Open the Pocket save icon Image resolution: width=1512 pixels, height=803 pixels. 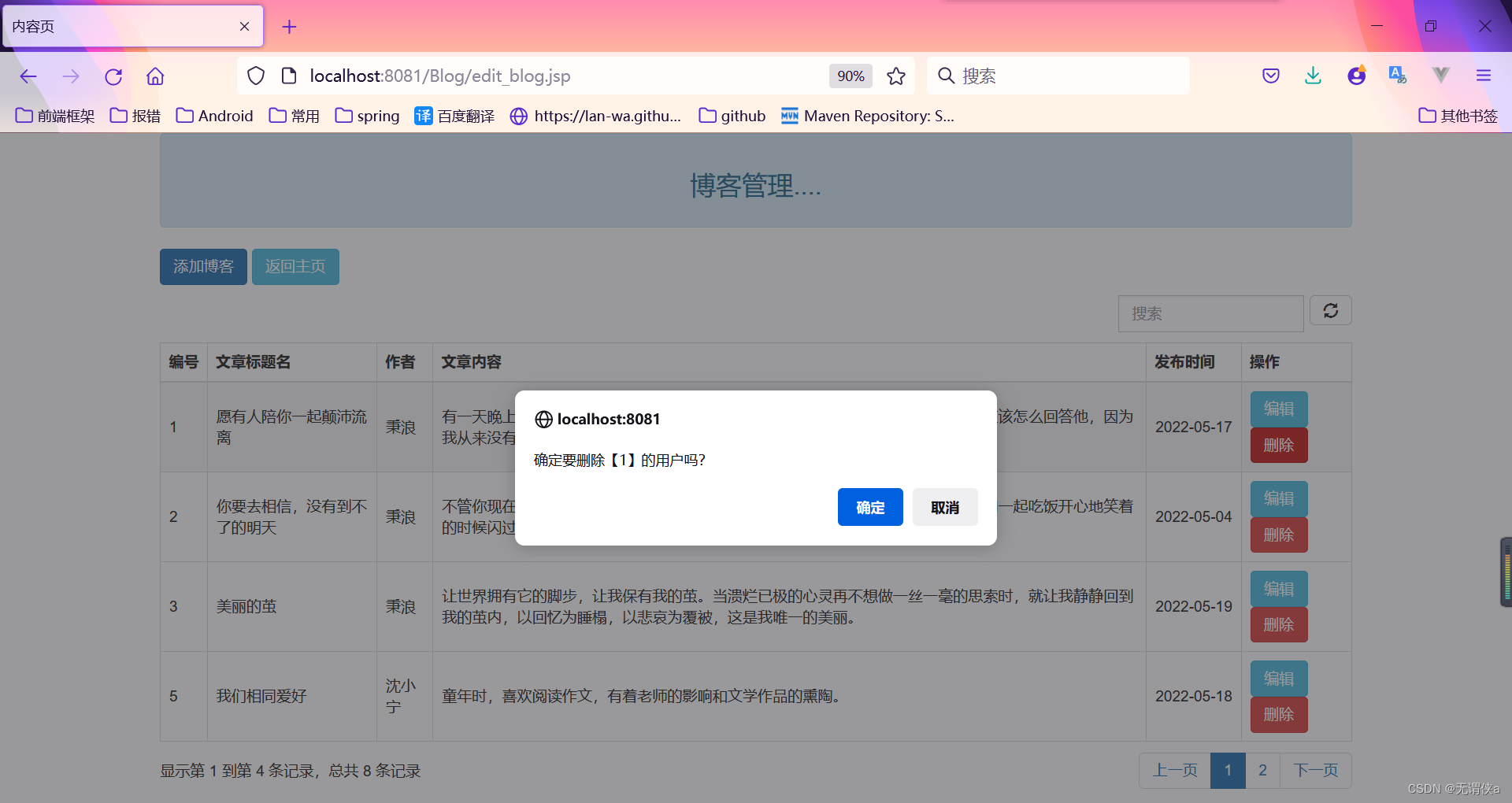[1271, 76]
